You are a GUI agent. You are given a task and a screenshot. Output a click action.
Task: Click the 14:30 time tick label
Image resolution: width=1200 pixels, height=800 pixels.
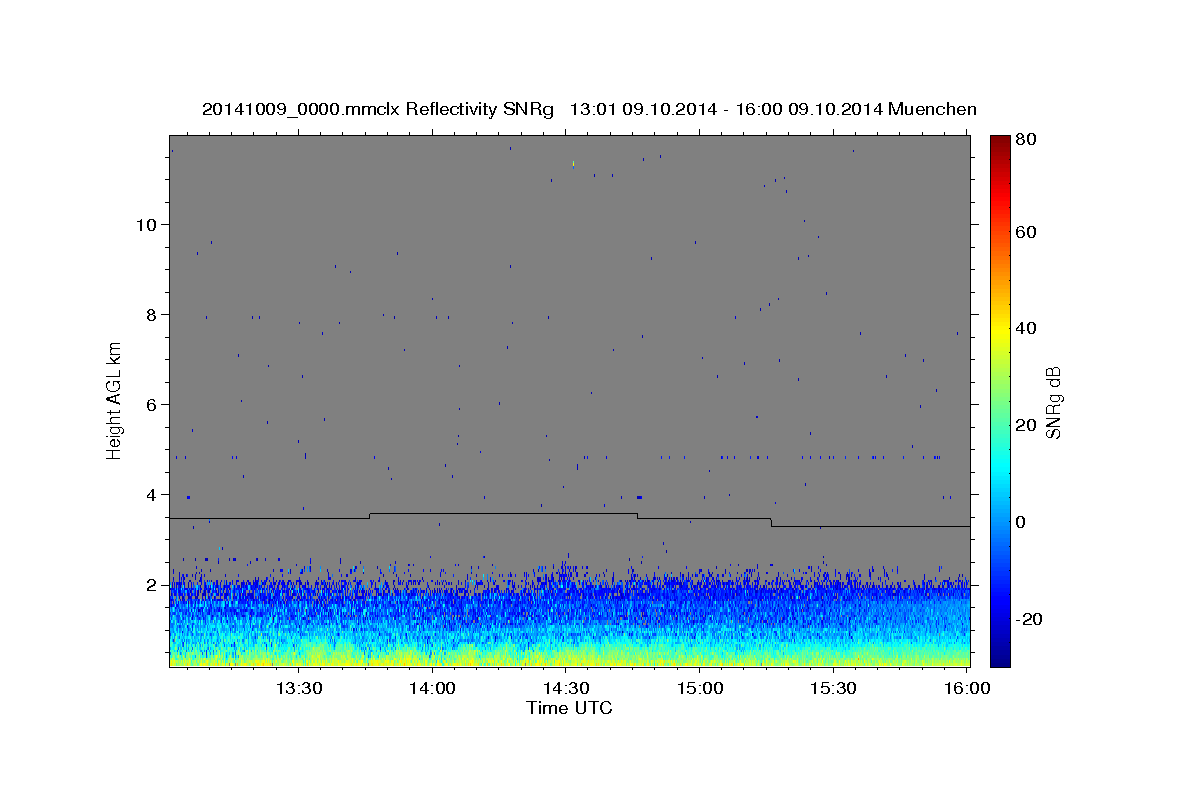[566, 689]
